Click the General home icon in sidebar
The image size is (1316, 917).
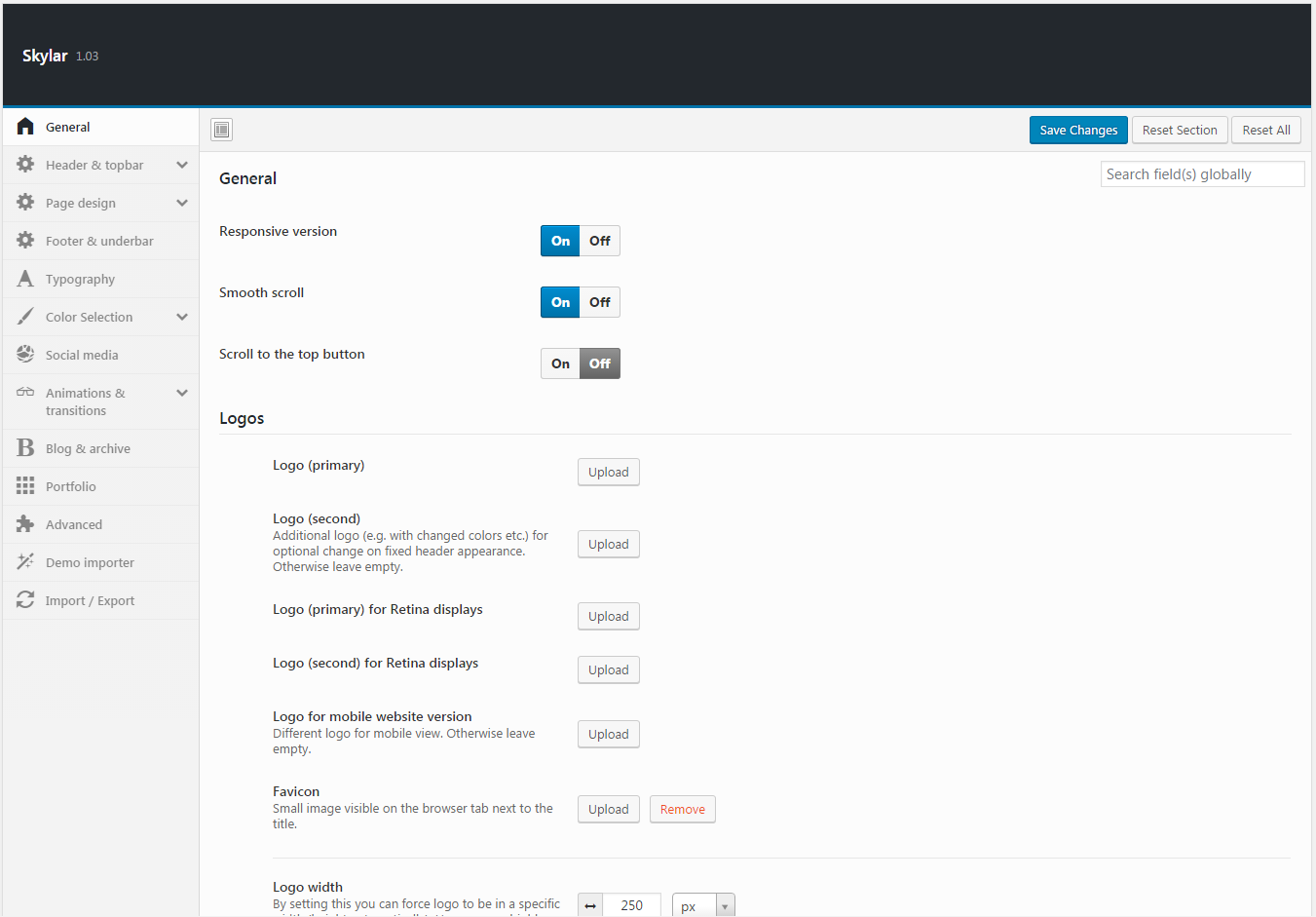(25, 127)
